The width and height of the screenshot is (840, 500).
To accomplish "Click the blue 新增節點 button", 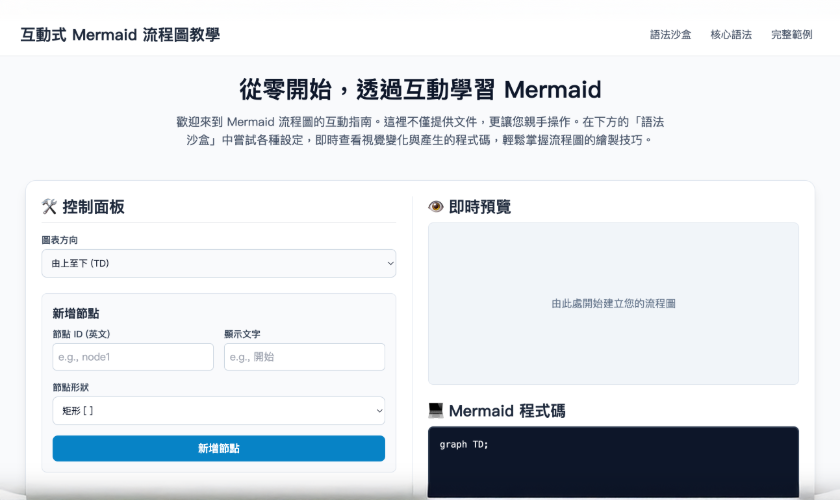I will 219,448.
